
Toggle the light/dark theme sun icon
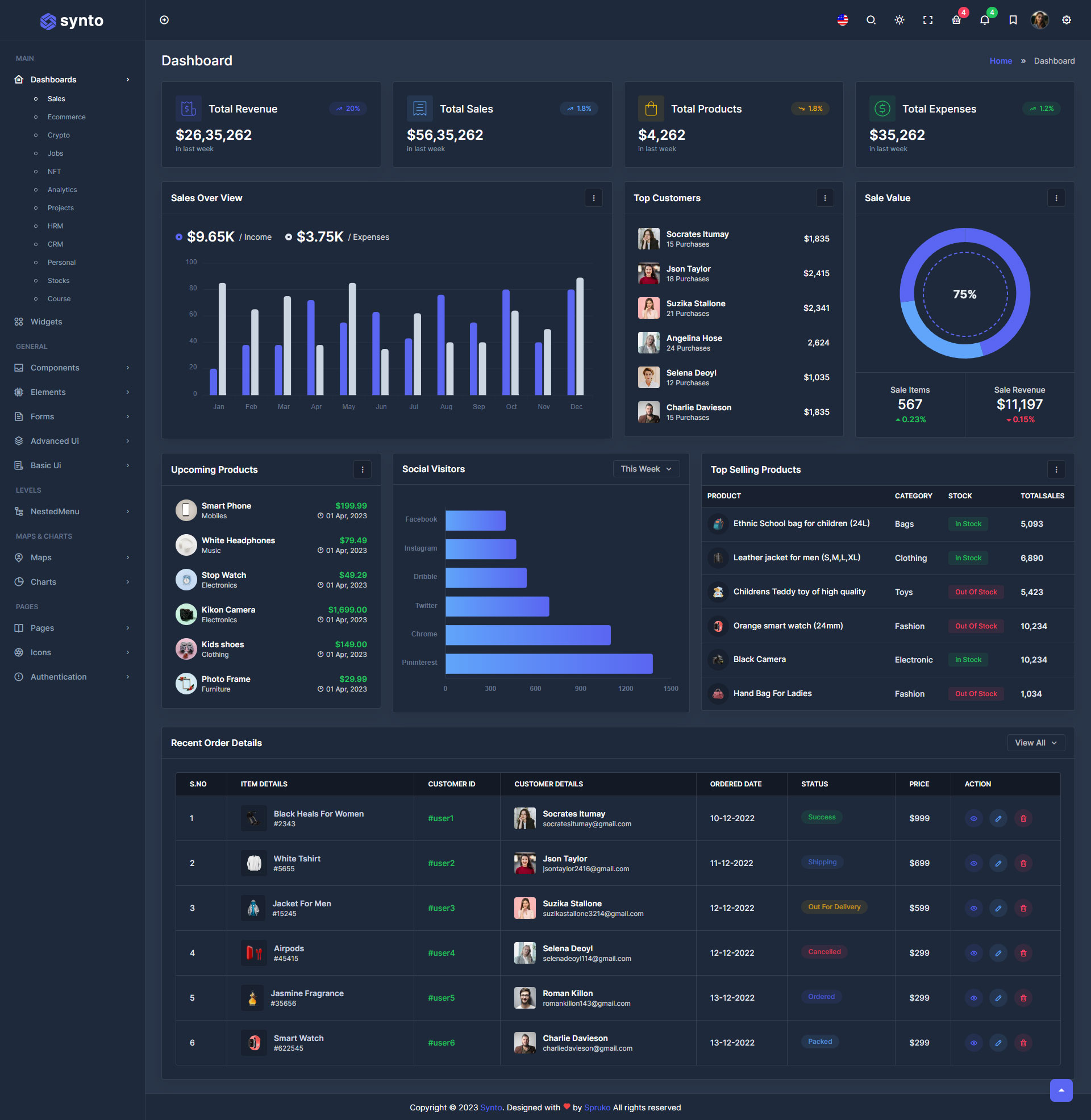(x=899, y=20)
